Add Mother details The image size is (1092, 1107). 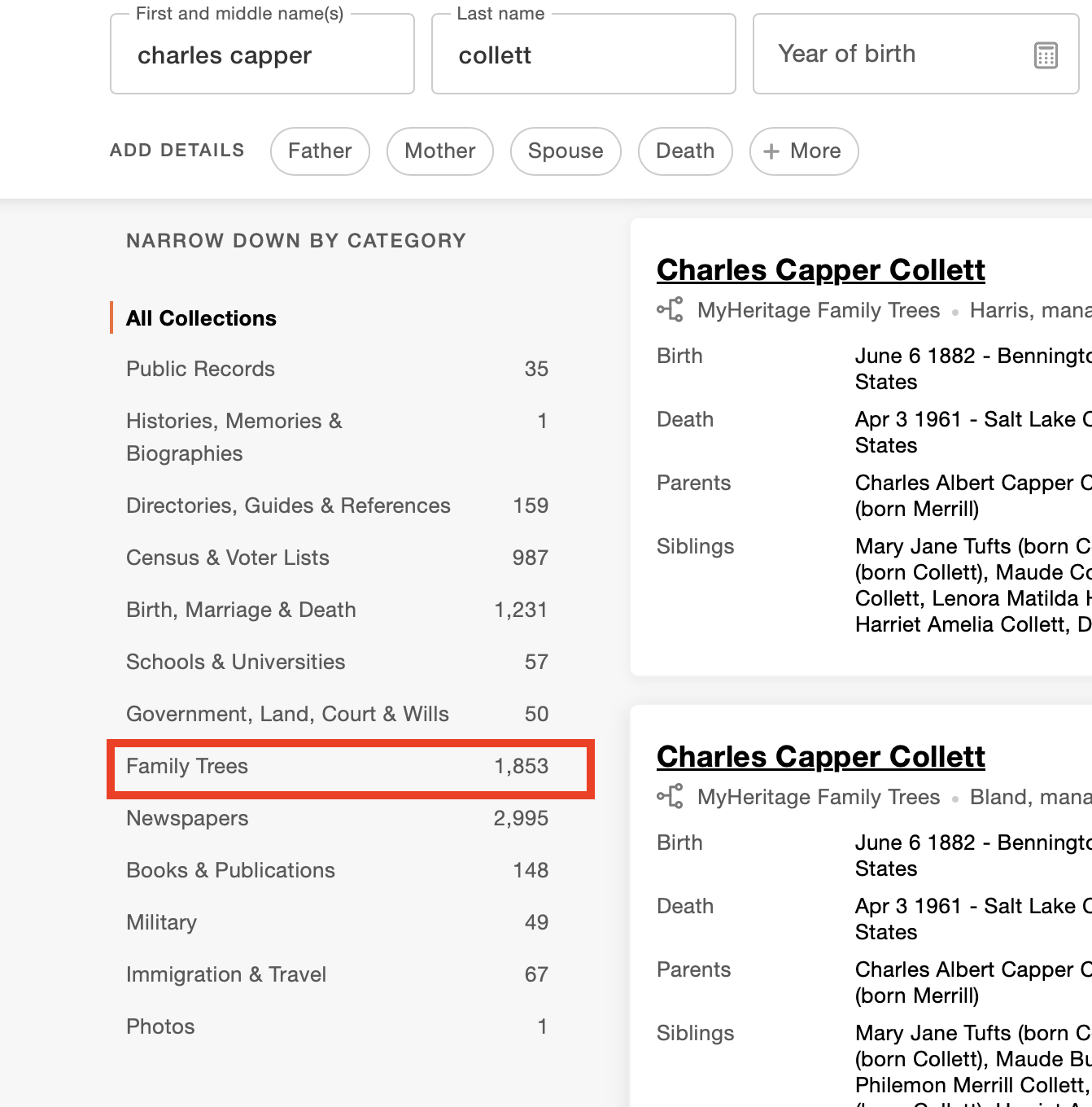point(440,151)
